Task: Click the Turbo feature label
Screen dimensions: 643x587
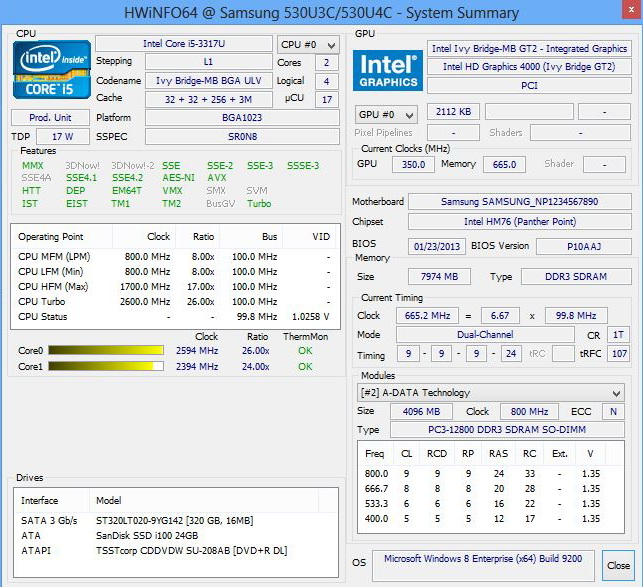Action: coord(259,203)
